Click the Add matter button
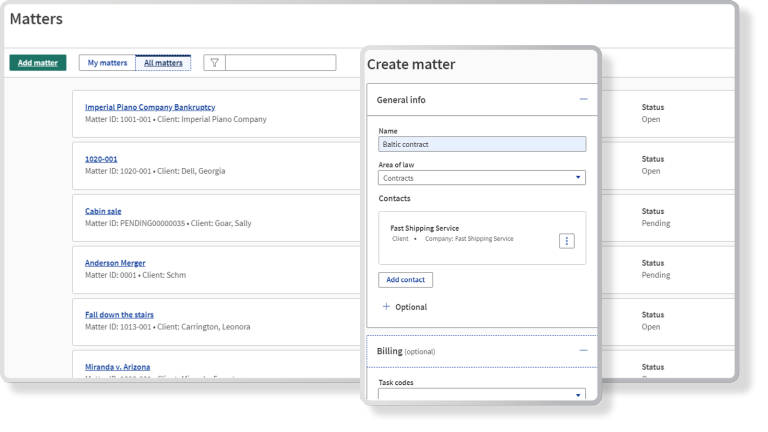 pyautogui.click(x=38, y=63)
